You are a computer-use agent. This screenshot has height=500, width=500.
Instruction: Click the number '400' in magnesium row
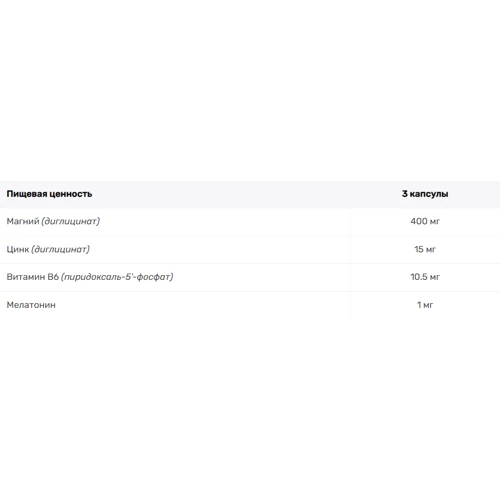pyautogui.click(x=419, y=221)
